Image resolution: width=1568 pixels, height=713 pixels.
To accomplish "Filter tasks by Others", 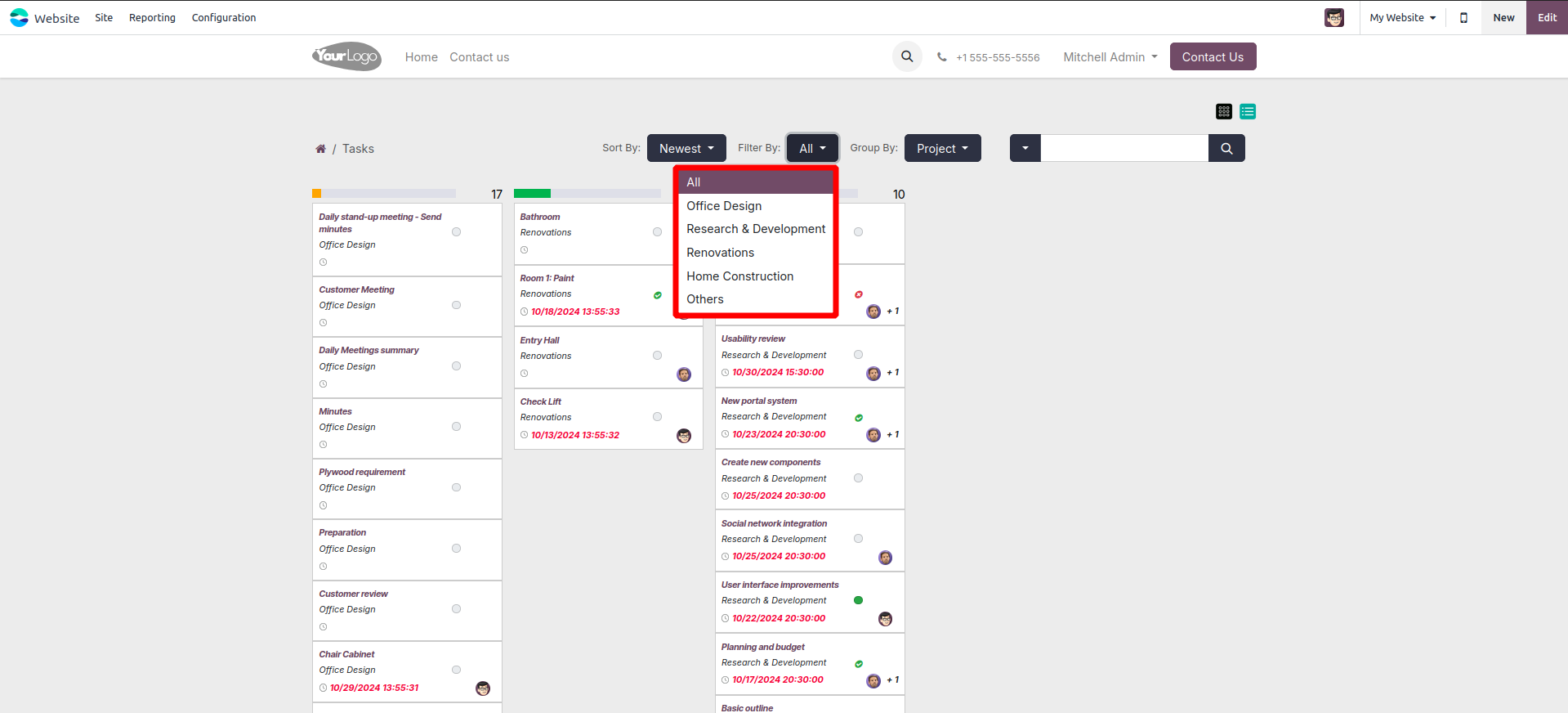I will pos(756,299).
